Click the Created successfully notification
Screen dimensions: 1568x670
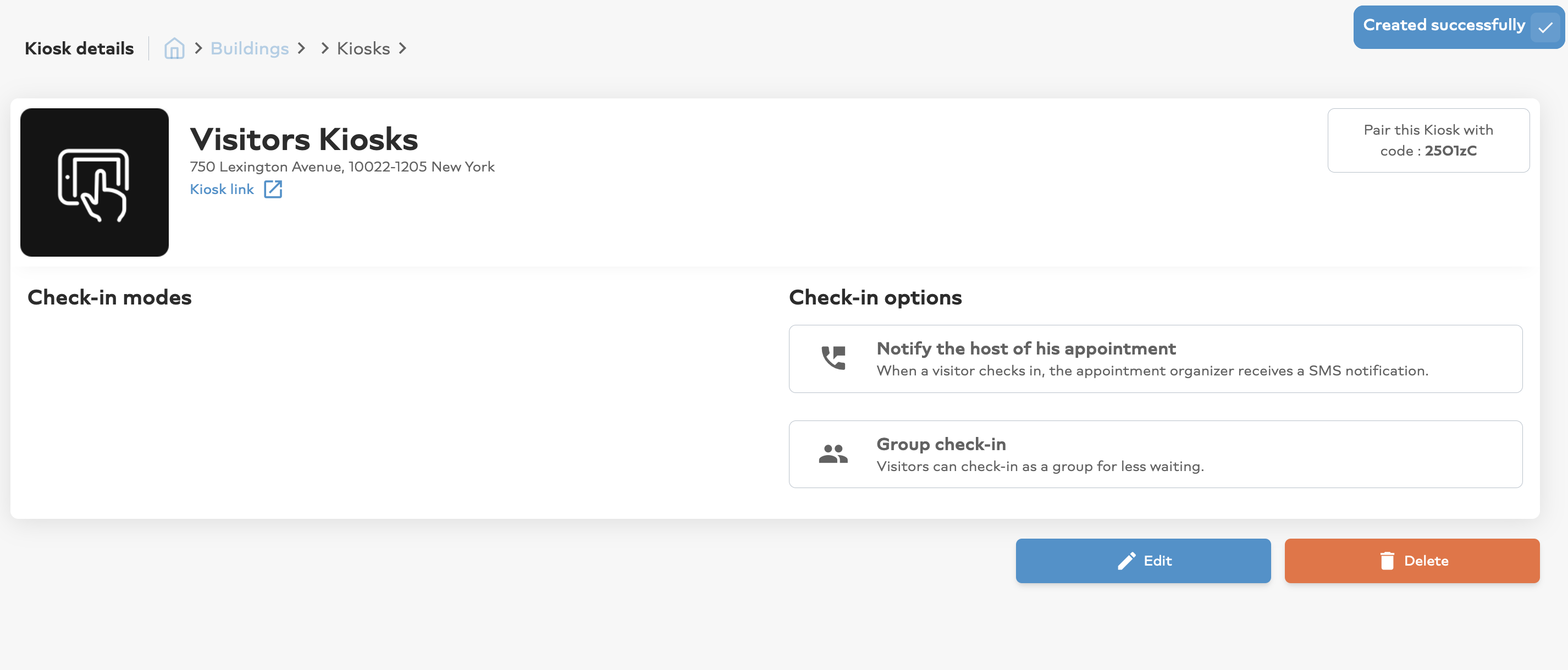click(x=1459, y=27)
